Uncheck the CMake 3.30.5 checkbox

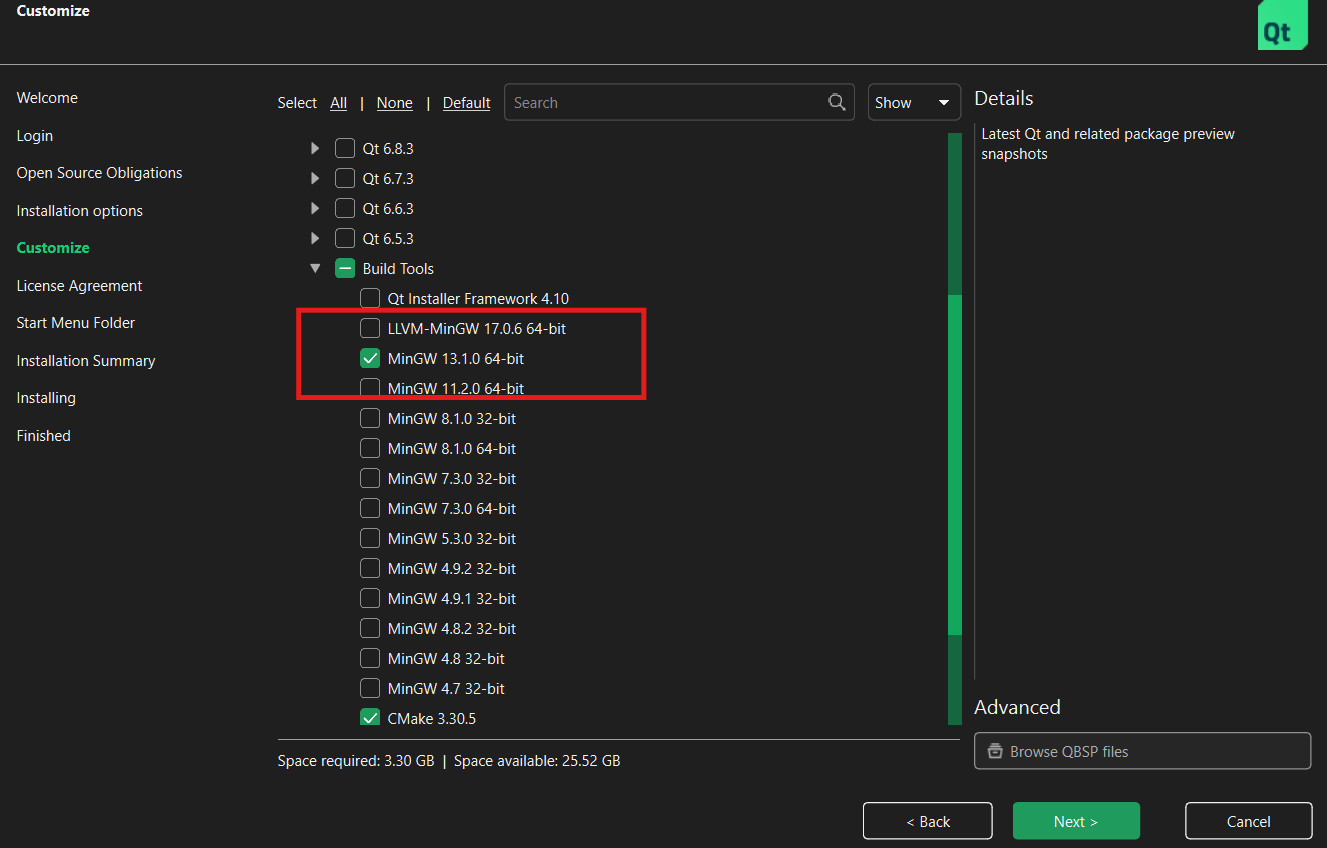[370, 718]
